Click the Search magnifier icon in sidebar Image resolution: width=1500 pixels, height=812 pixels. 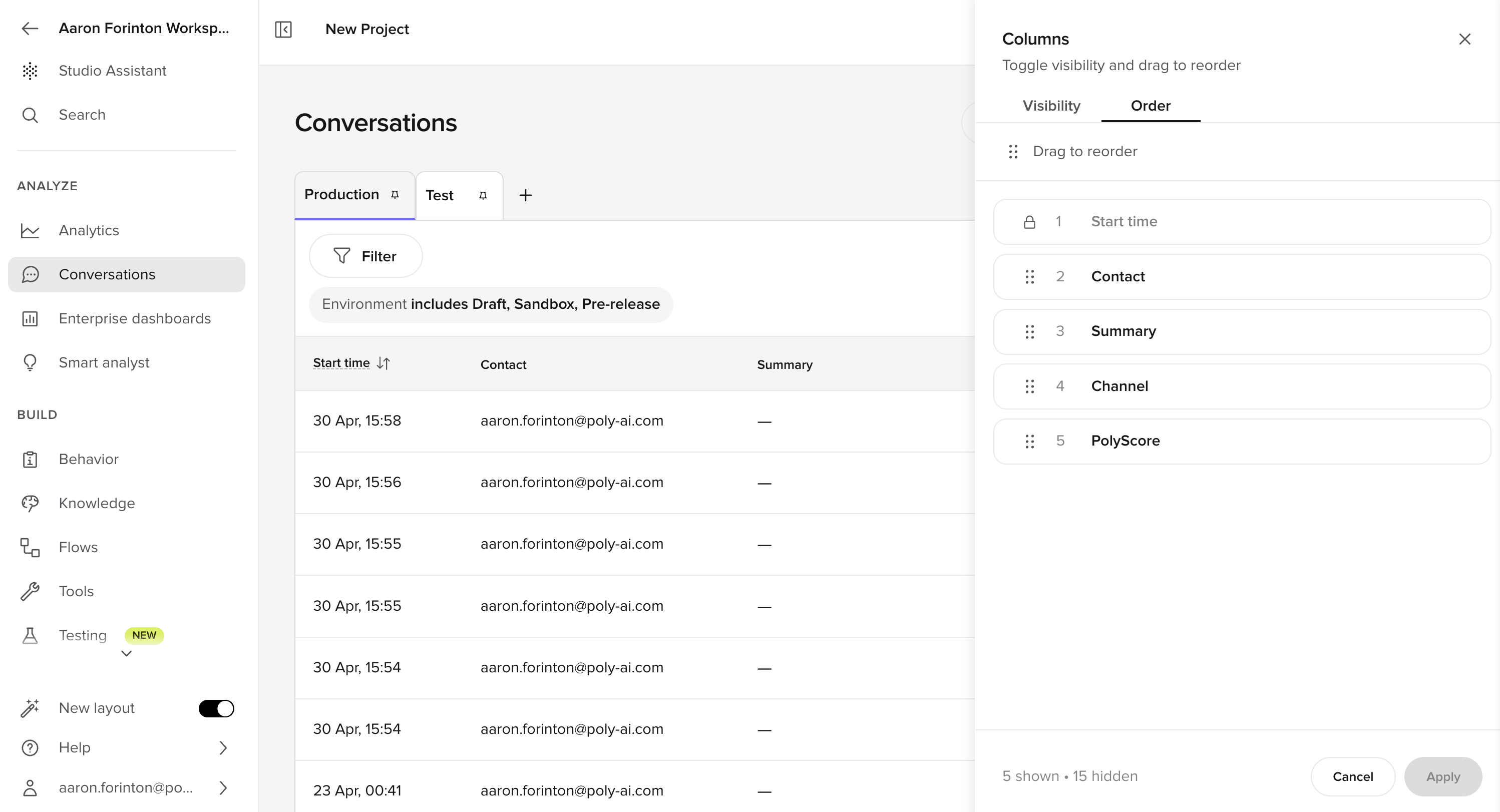pos(30,115)
